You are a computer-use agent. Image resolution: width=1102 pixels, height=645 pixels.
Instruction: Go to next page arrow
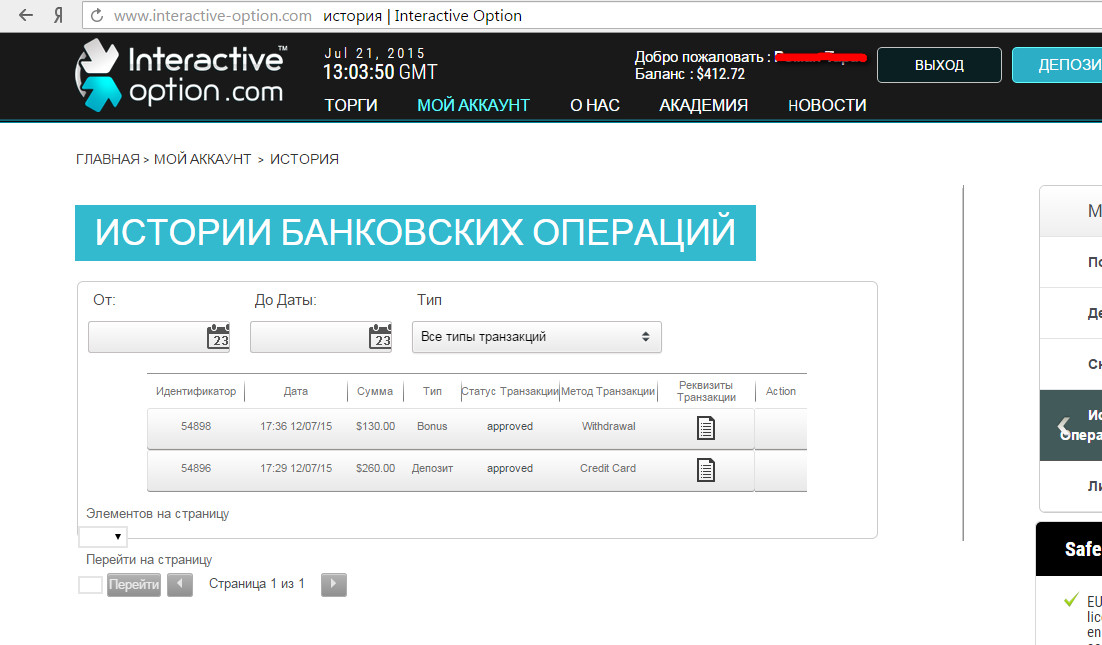(x=334, y=585)
